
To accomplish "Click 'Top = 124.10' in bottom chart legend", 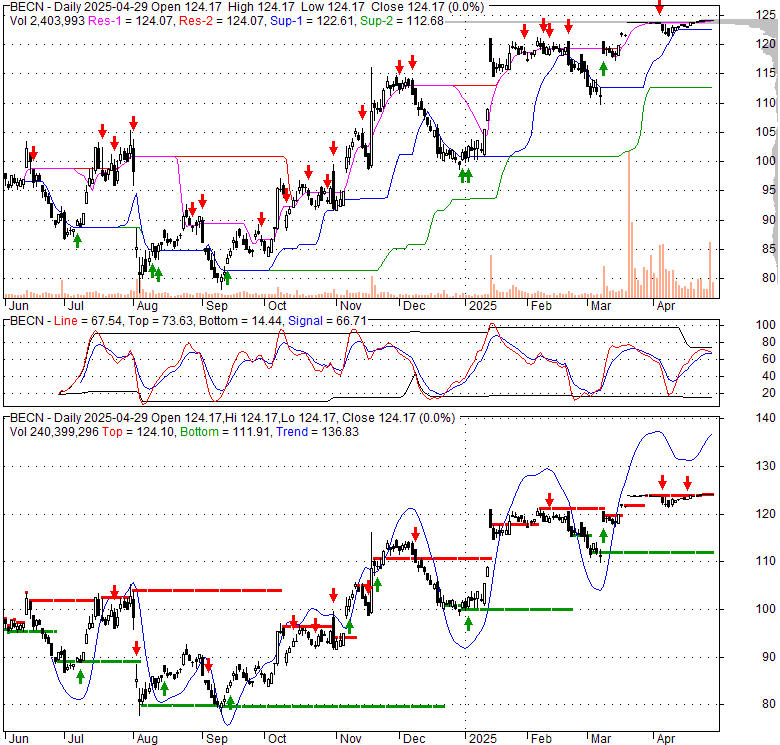I will [138, 432].
